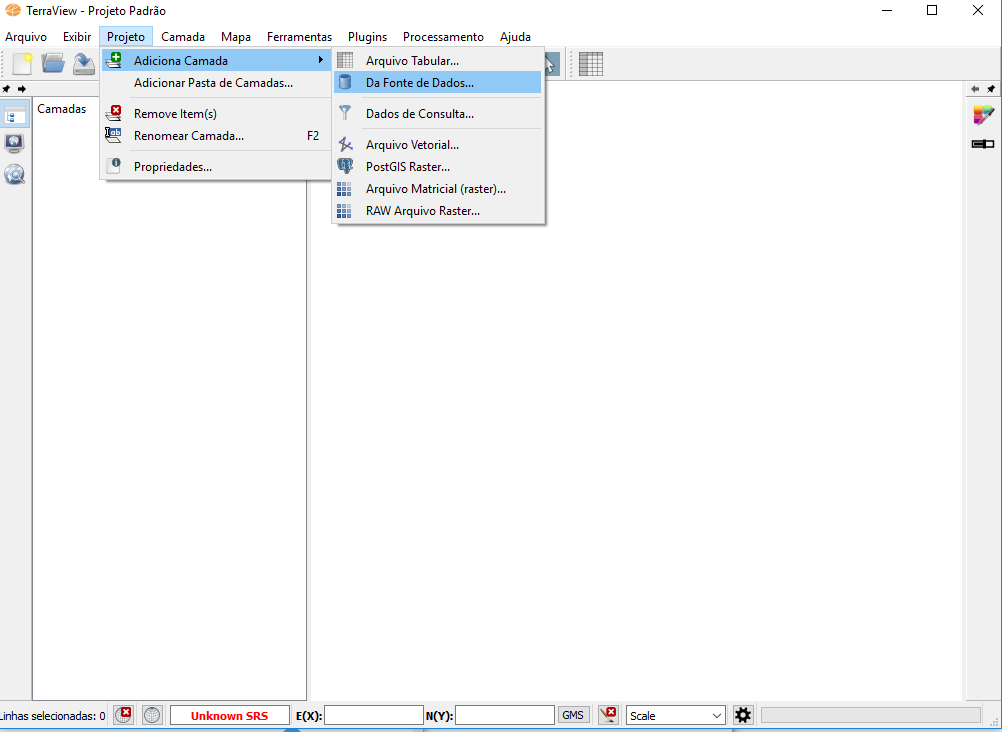1002x732 pixels.
Task: Click the Linhas selecionadas: 0 status text
Action: (x=52, y=716)
